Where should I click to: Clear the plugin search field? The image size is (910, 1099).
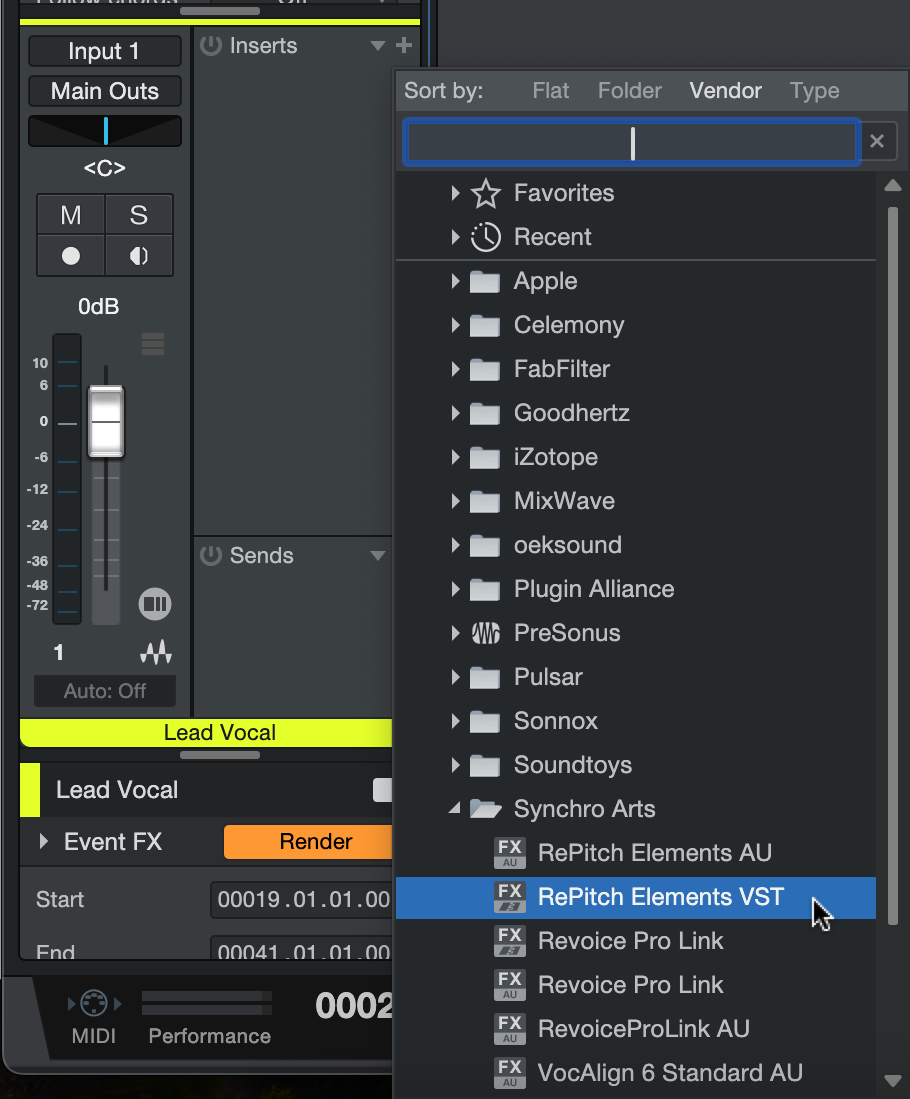(x=877, y=142)
